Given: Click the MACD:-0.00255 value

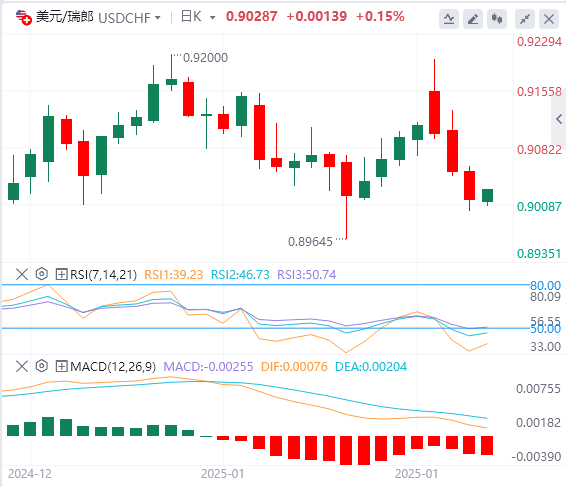Looking at the screenshot, I should [x=208, y=367].
